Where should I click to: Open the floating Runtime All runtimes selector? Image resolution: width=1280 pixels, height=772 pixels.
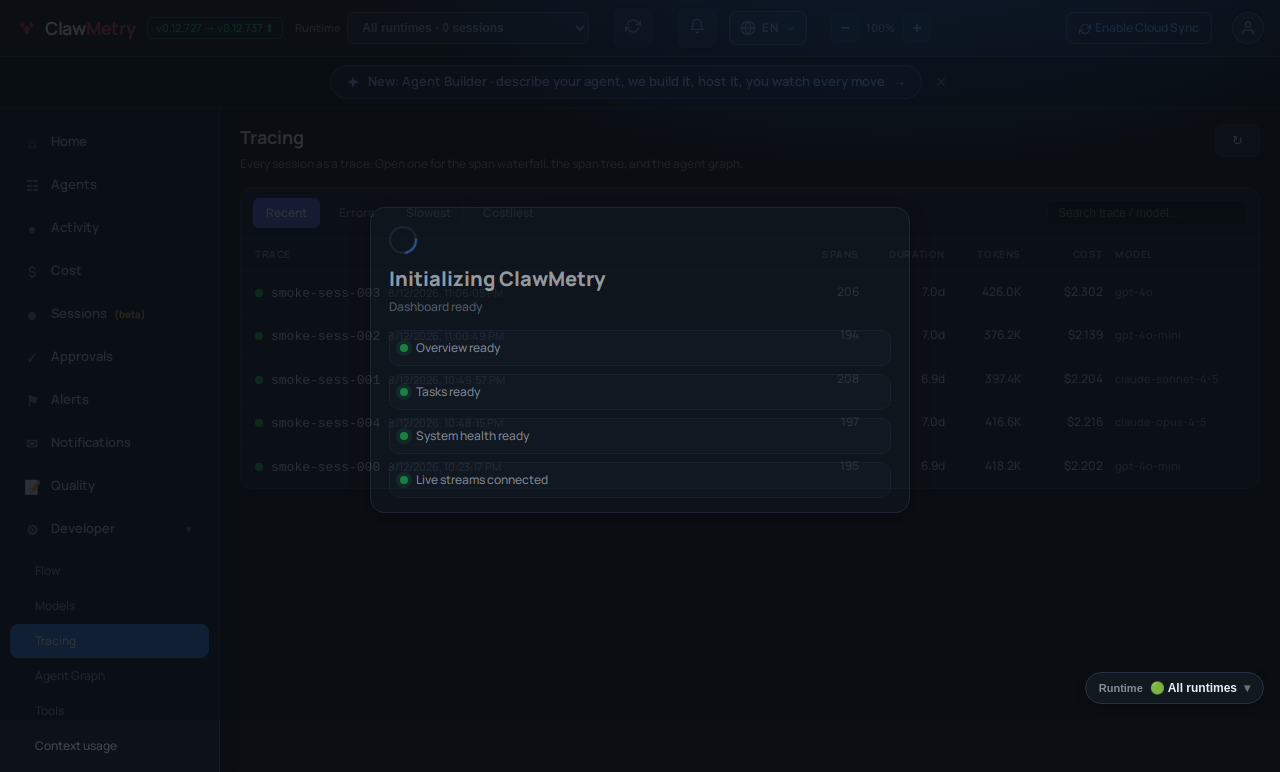(1174, 688)
